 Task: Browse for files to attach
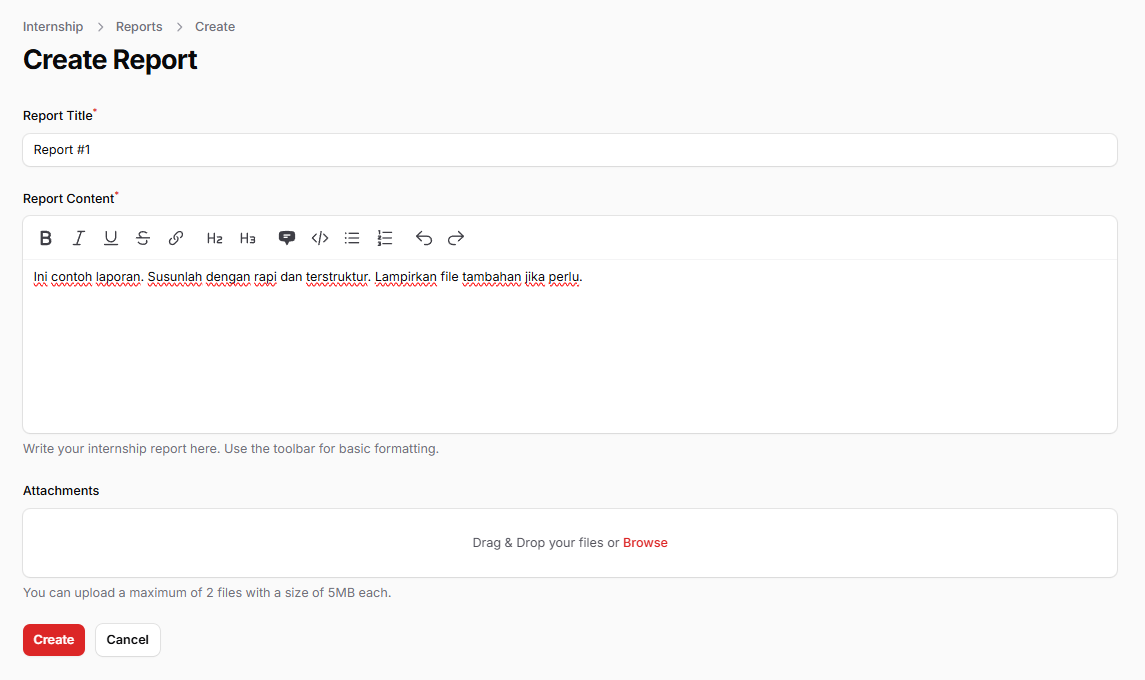coord(645,543)
